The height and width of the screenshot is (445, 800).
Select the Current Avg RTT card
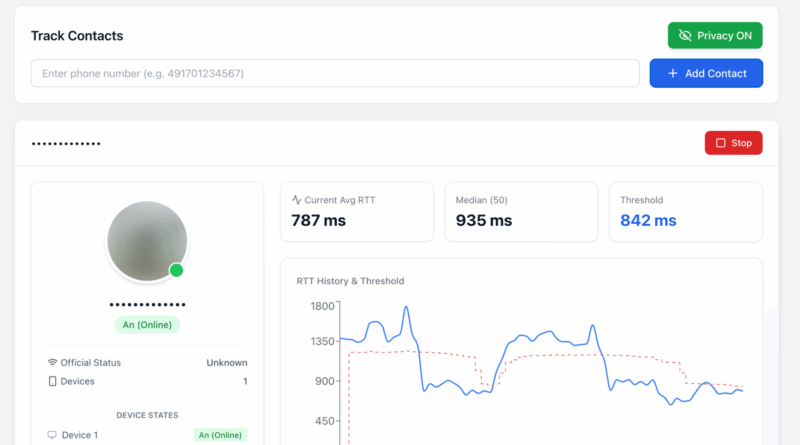357,211
